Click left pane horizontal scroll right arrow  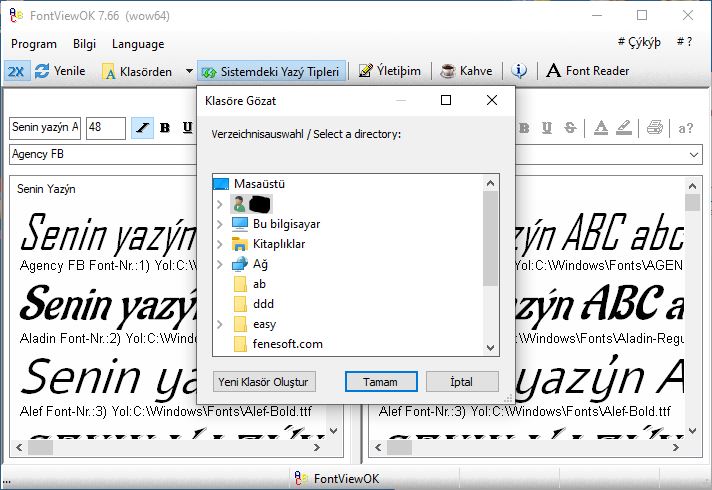[x=316, y=447]
